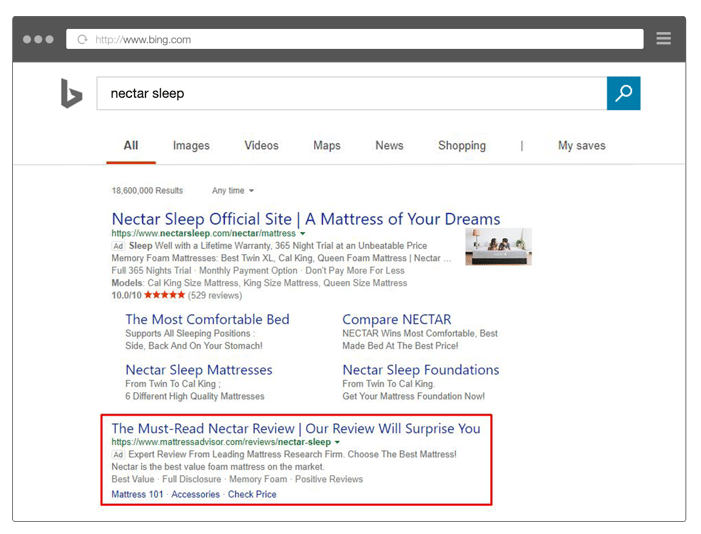Click the Bing logo
The height and width of the screenshot is (534, 701).
click(x=72, y=93)
